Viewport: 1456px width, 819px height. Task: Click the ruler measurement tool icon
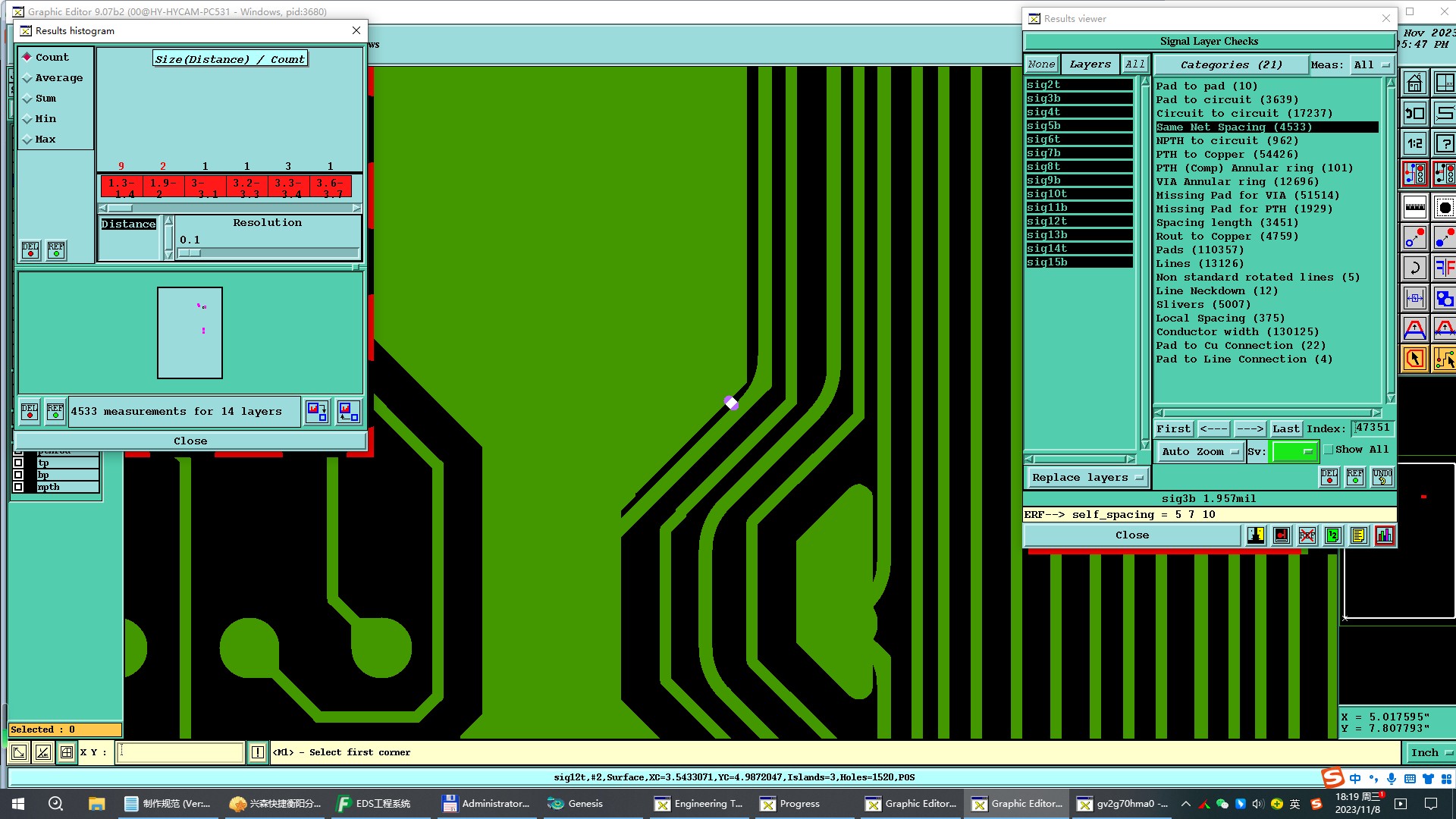pos(1414,206)
